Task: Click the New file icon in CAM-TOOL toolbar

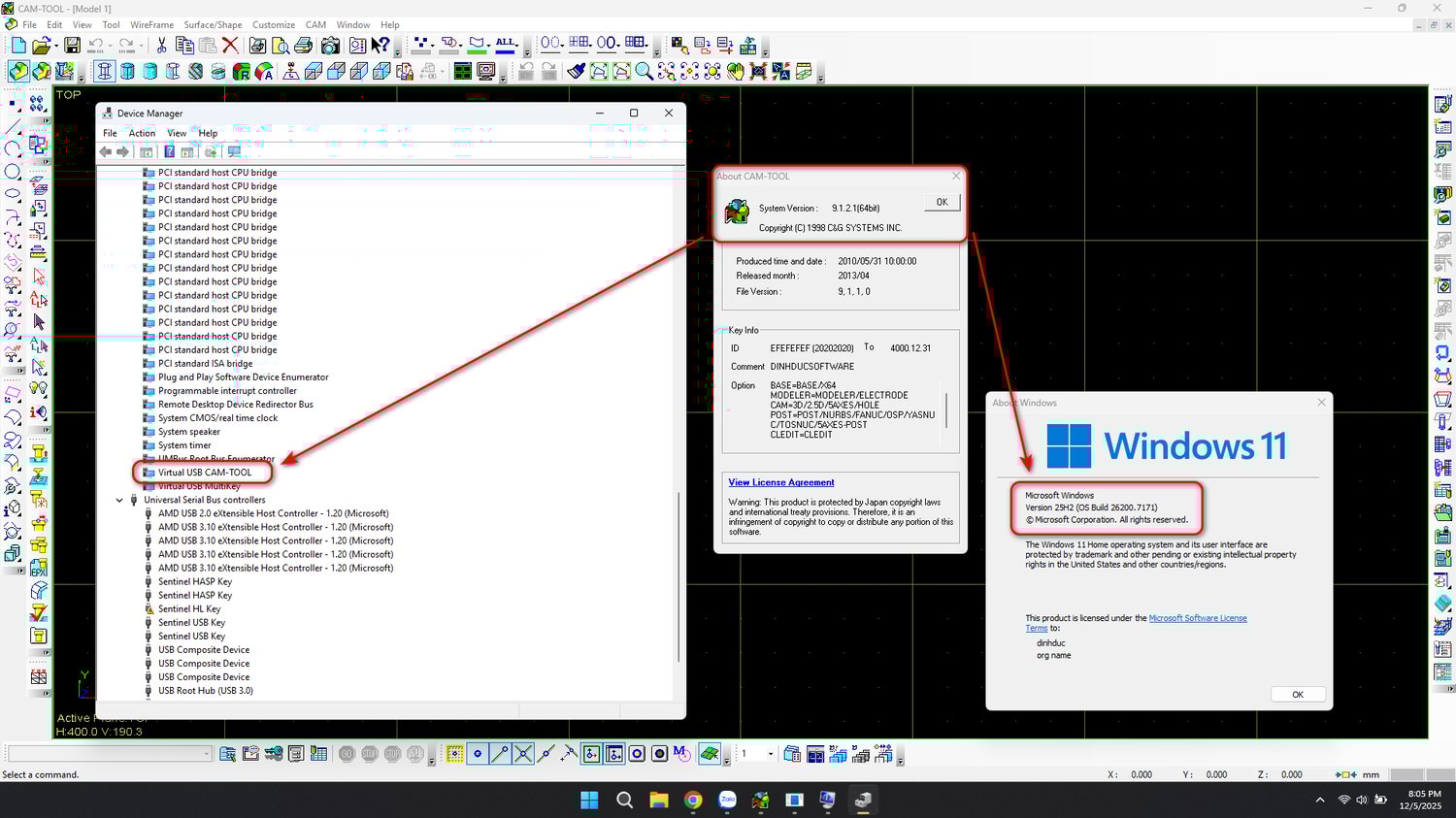Action: [18, 46]
